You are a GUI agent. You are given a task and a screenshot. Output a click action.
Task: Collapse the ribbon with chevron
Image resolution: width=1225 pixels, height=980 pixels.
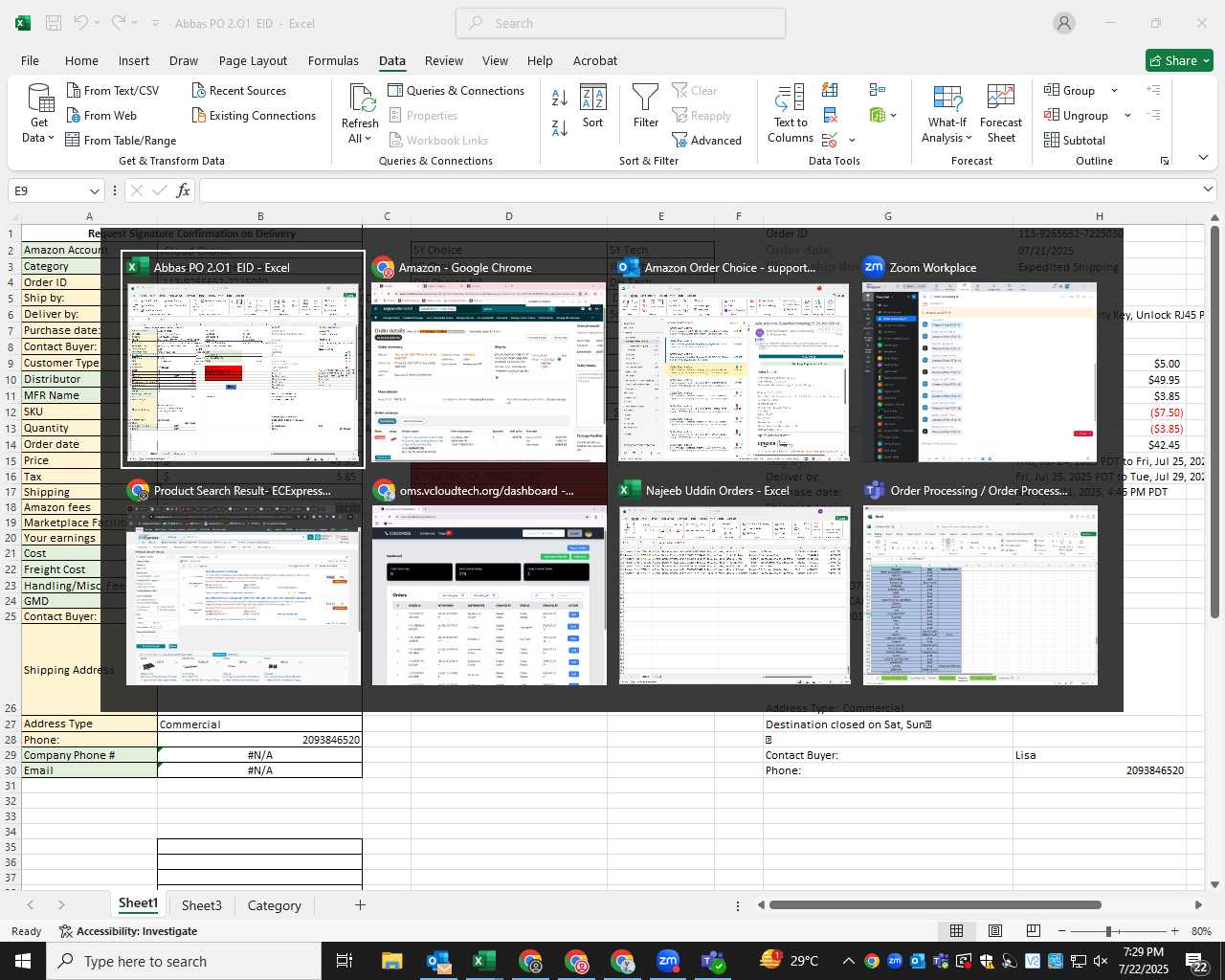point(1203,157)
